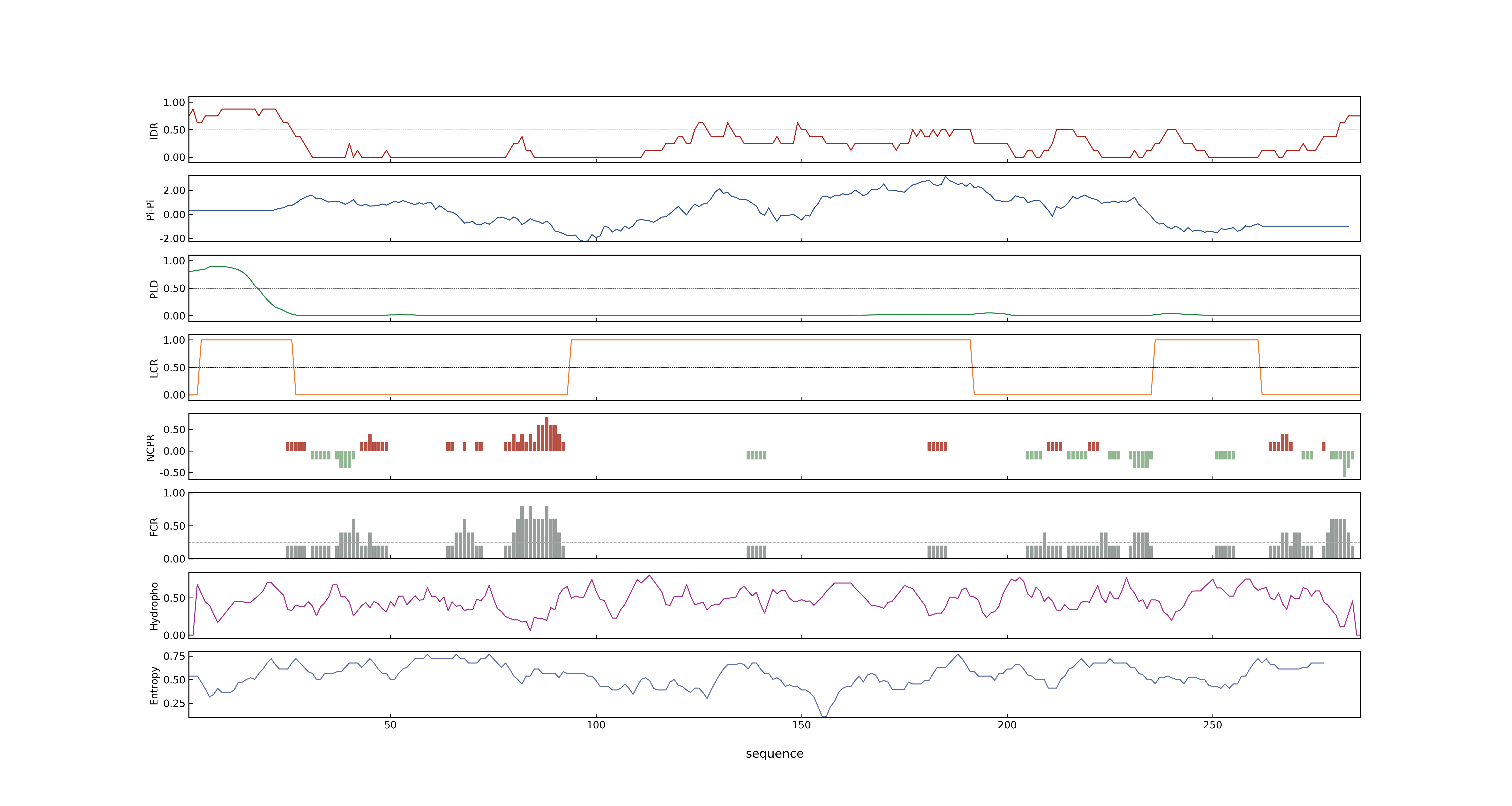Click the 1.00 tick on PLD axis

174,261
